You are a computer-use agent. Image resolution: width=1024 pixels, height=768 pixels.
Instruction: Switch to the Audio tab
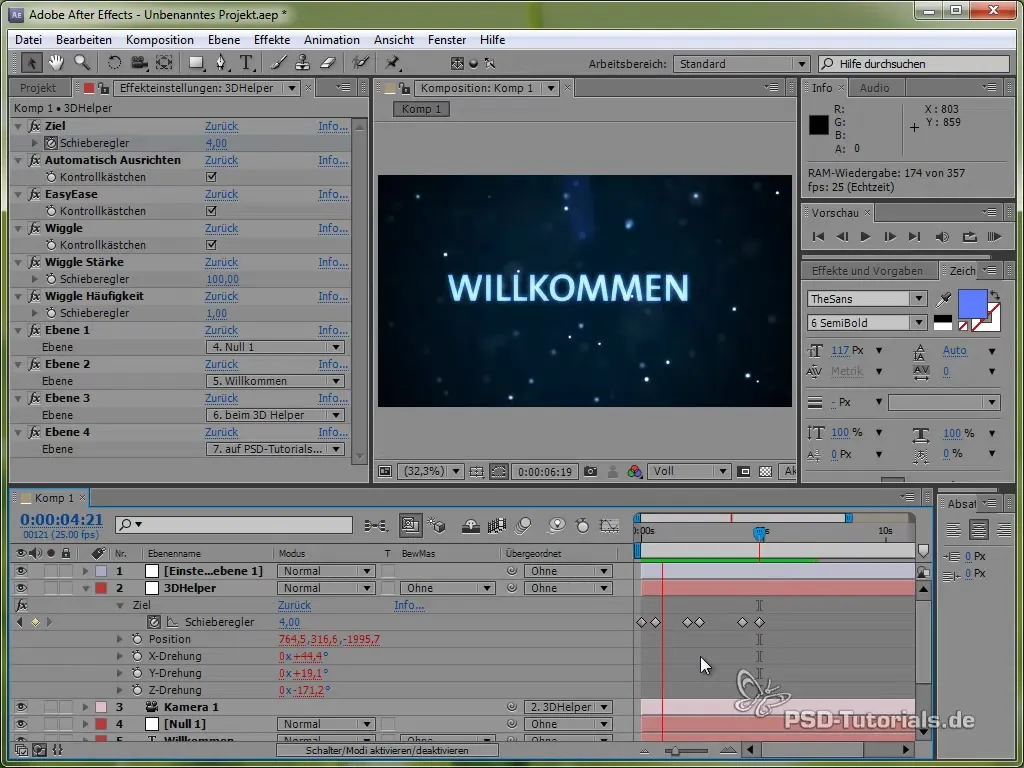pyautogui.click(x=874, y=88)
